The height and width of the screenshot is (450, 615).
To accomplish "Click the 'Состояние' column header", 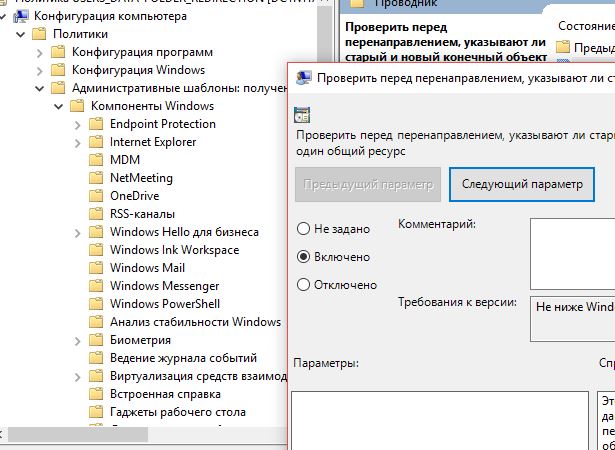I will point(586,26).
